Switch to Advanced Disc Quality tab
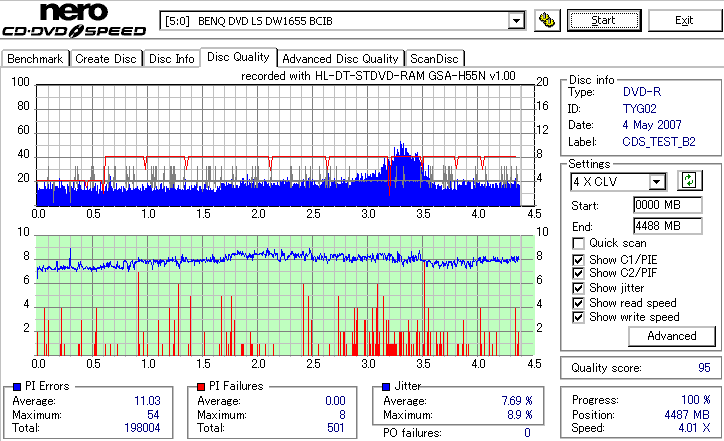The image size is (724, 441). tap(340, 59)
